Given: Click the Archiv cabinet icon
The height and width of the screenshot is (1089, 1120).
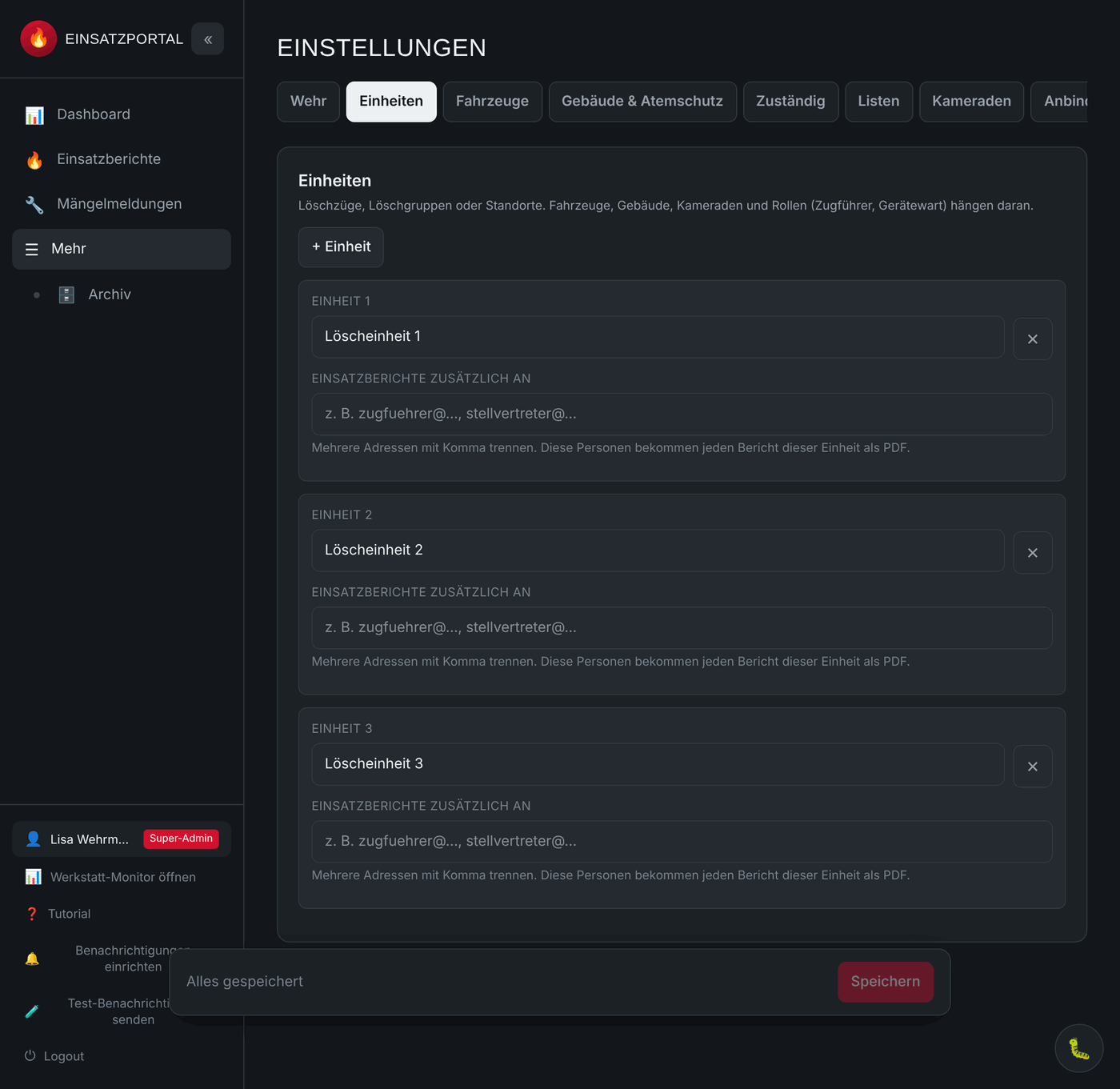Looking at the screenshot, I should (x=66, y=294).
